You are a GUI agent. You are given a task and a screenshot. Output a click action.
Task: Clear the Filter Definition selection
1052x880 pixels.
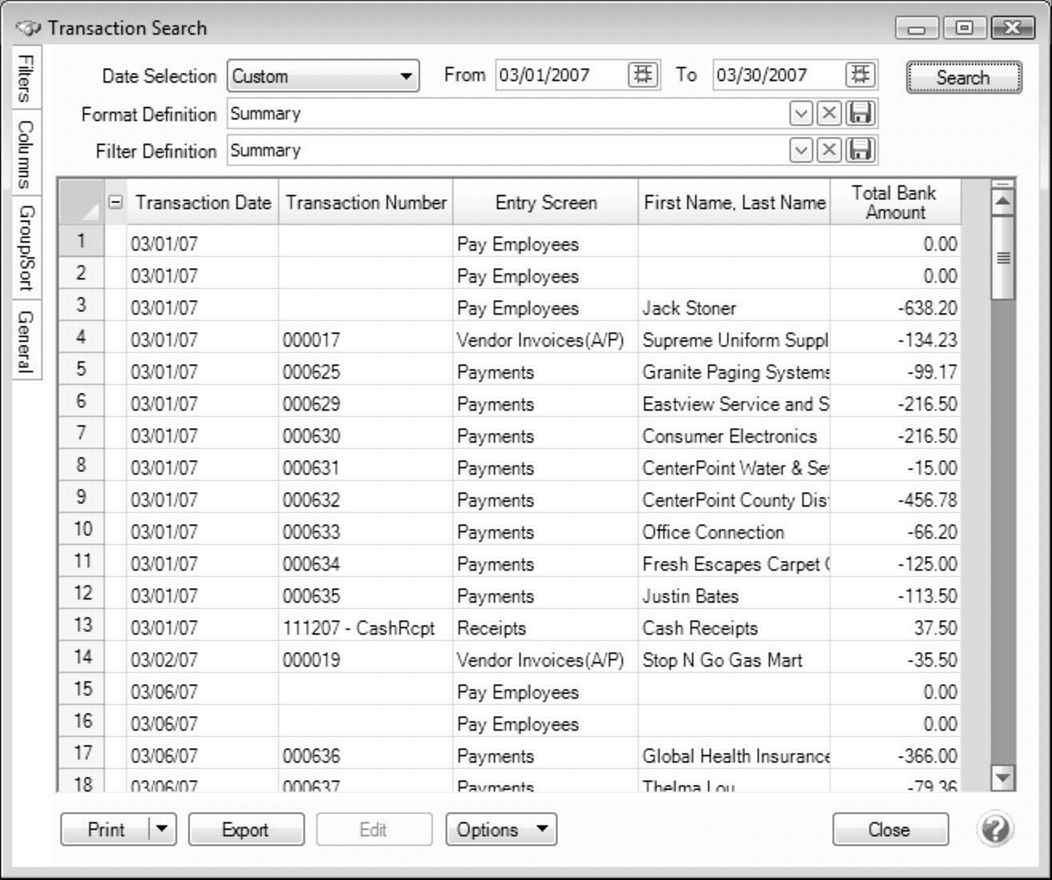coord(829,151)
